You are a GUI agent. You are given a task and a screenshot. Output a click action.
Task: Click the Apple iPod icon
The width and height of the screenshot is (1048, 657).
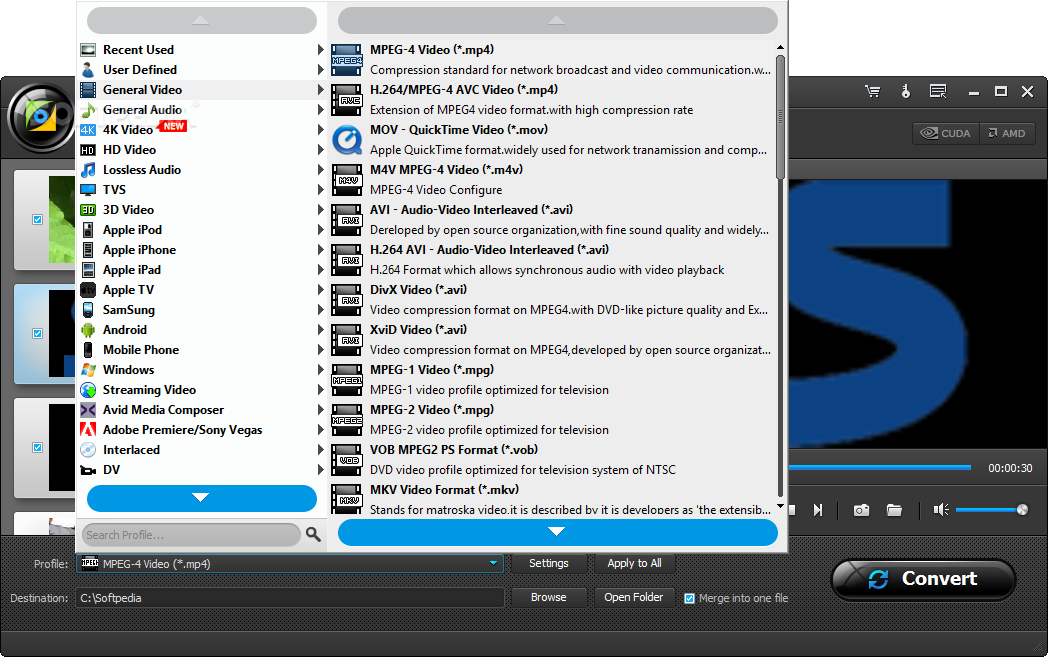click(x=88, y=230)
